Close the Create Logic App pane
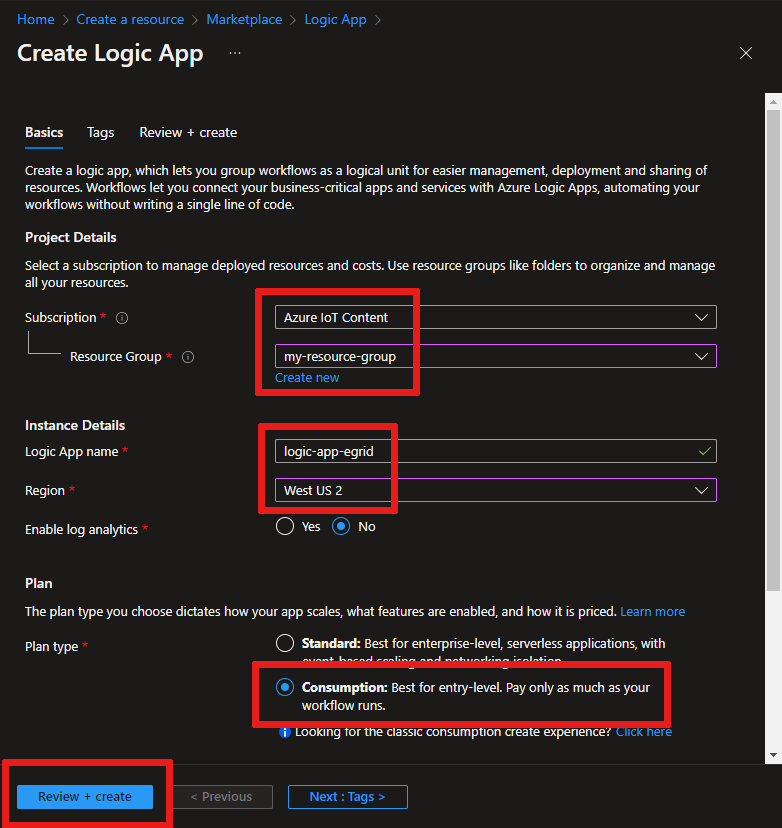This screenshot has height=828, width=782. (746, 53)
